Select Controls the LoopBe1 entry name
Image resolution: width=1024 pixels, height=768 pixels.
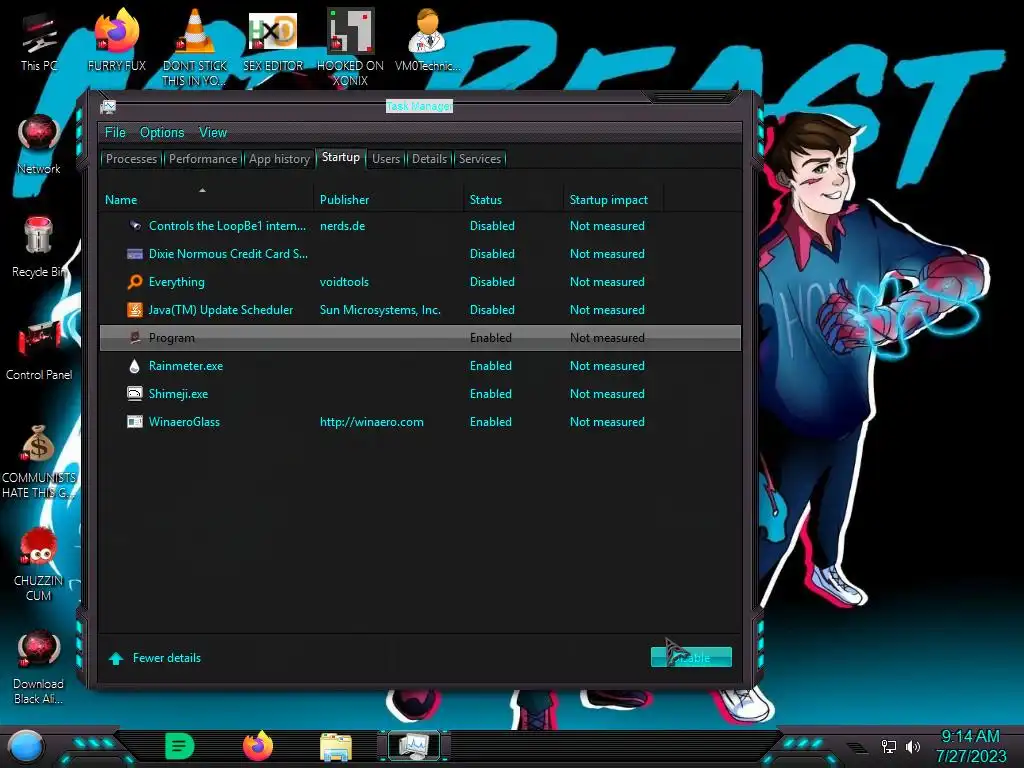227,226
